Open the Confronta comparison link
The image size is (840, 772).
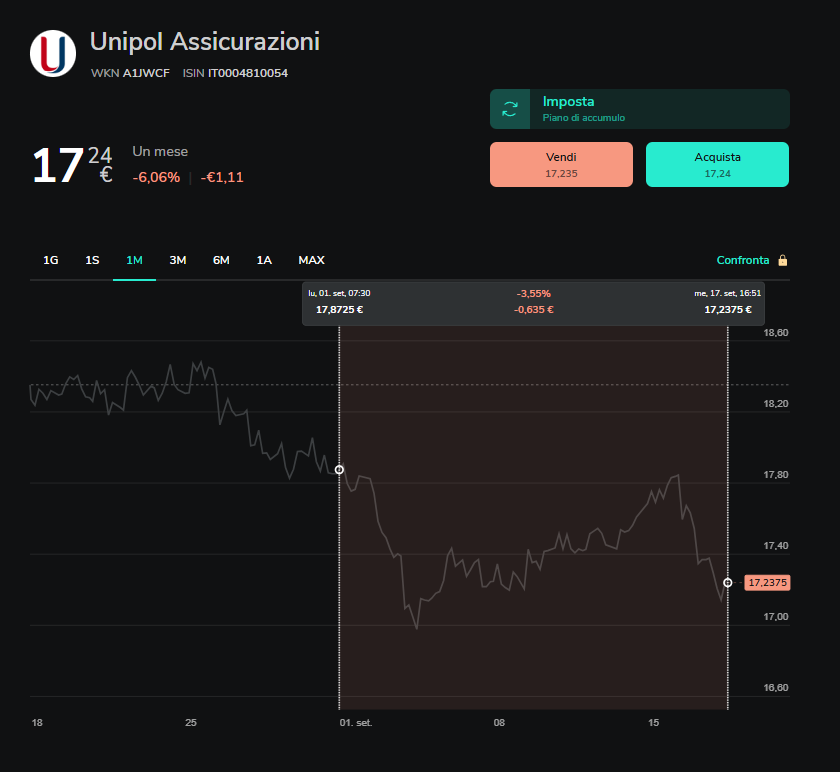pos(742,260)
